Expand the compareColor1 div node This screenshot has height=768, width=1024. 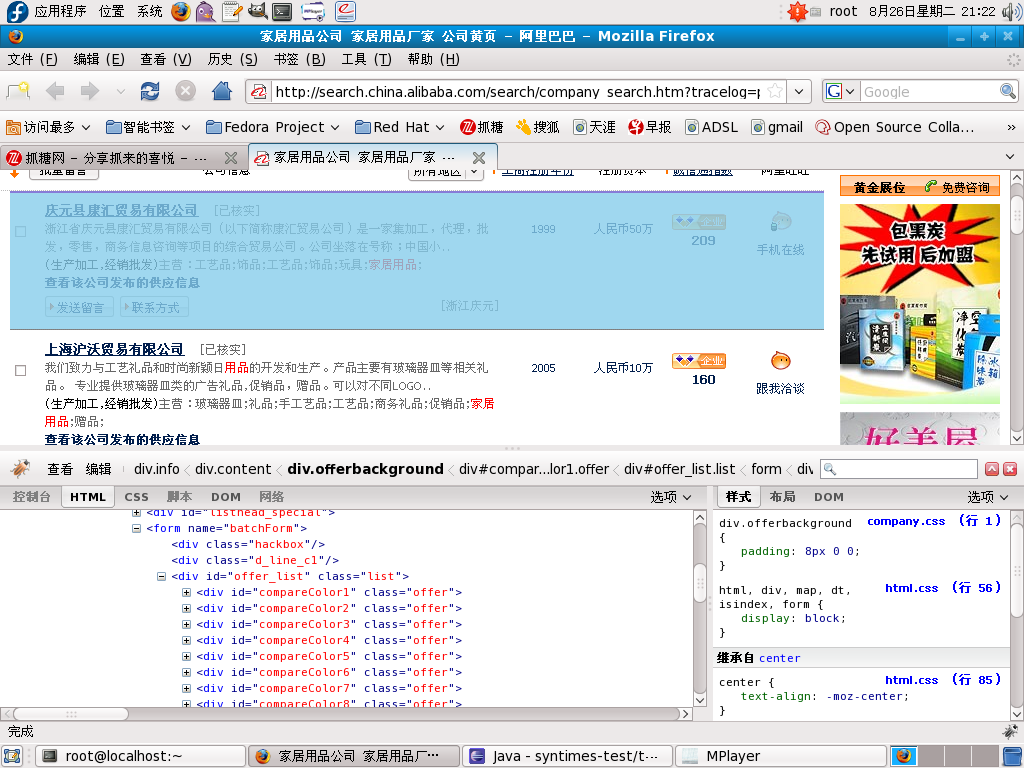(x=186, y=592)
